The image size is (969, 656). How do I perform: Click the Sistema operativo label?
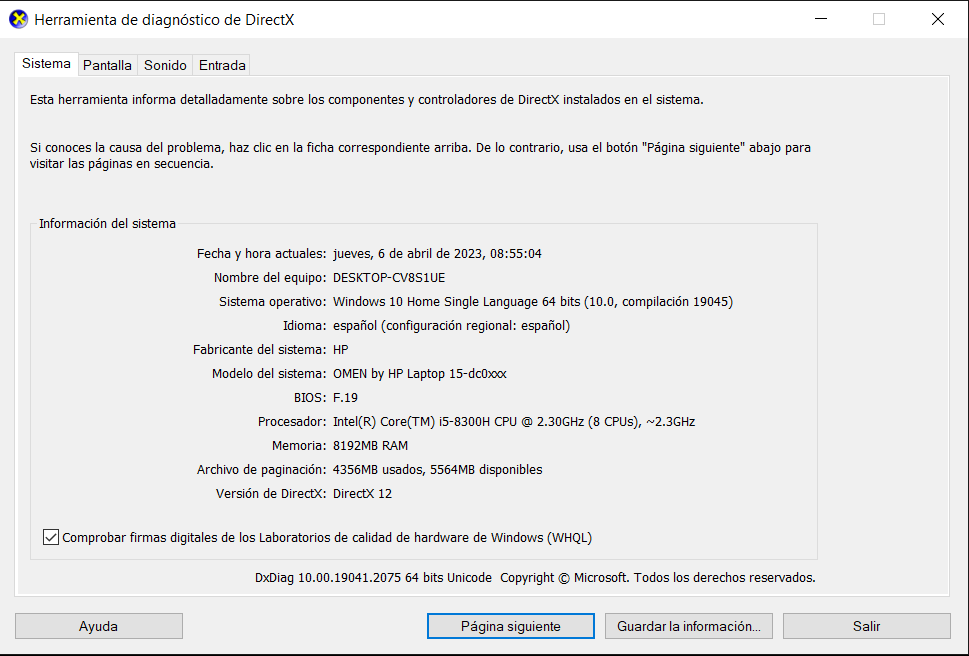point(273,302)
